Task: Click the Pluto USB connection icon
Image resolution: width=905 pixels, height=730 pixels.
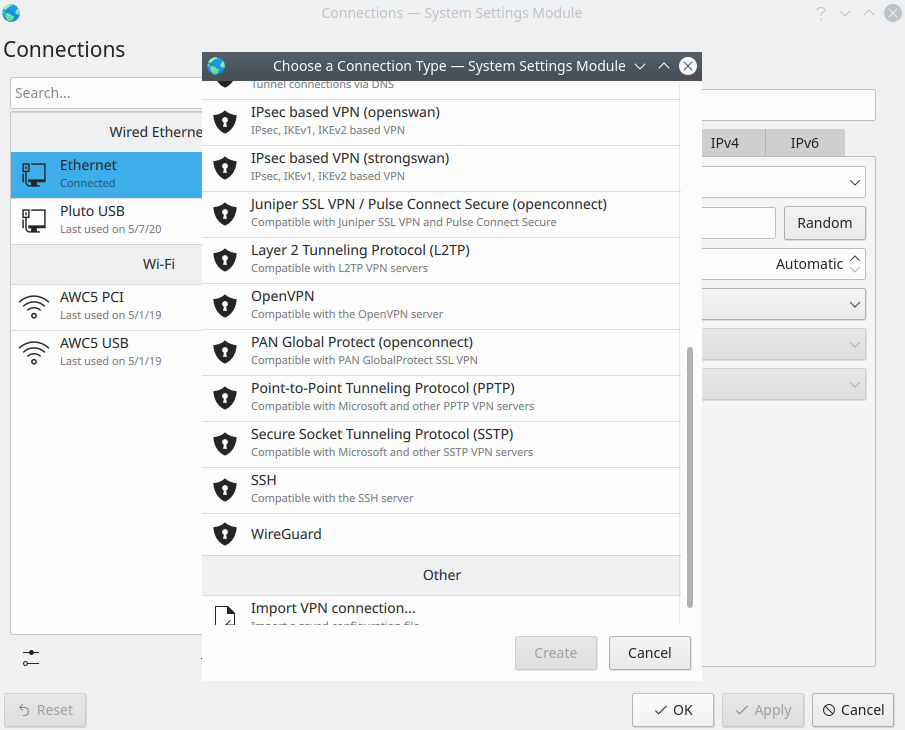Action: coord(33,219)
